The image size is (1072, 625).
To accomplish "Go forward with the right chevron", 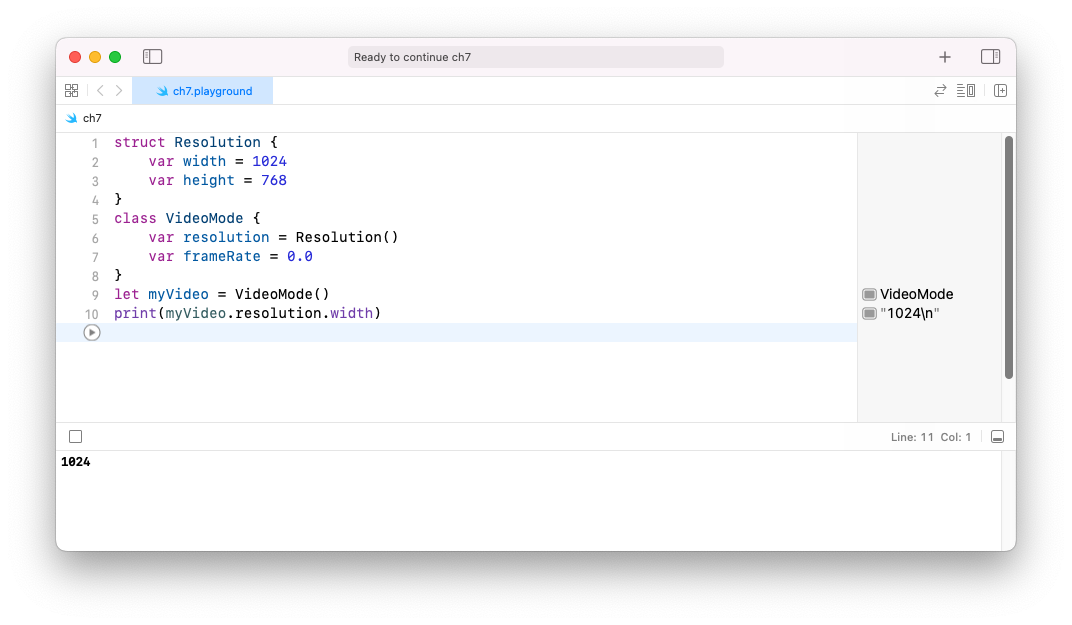I will tap(119, 90).
